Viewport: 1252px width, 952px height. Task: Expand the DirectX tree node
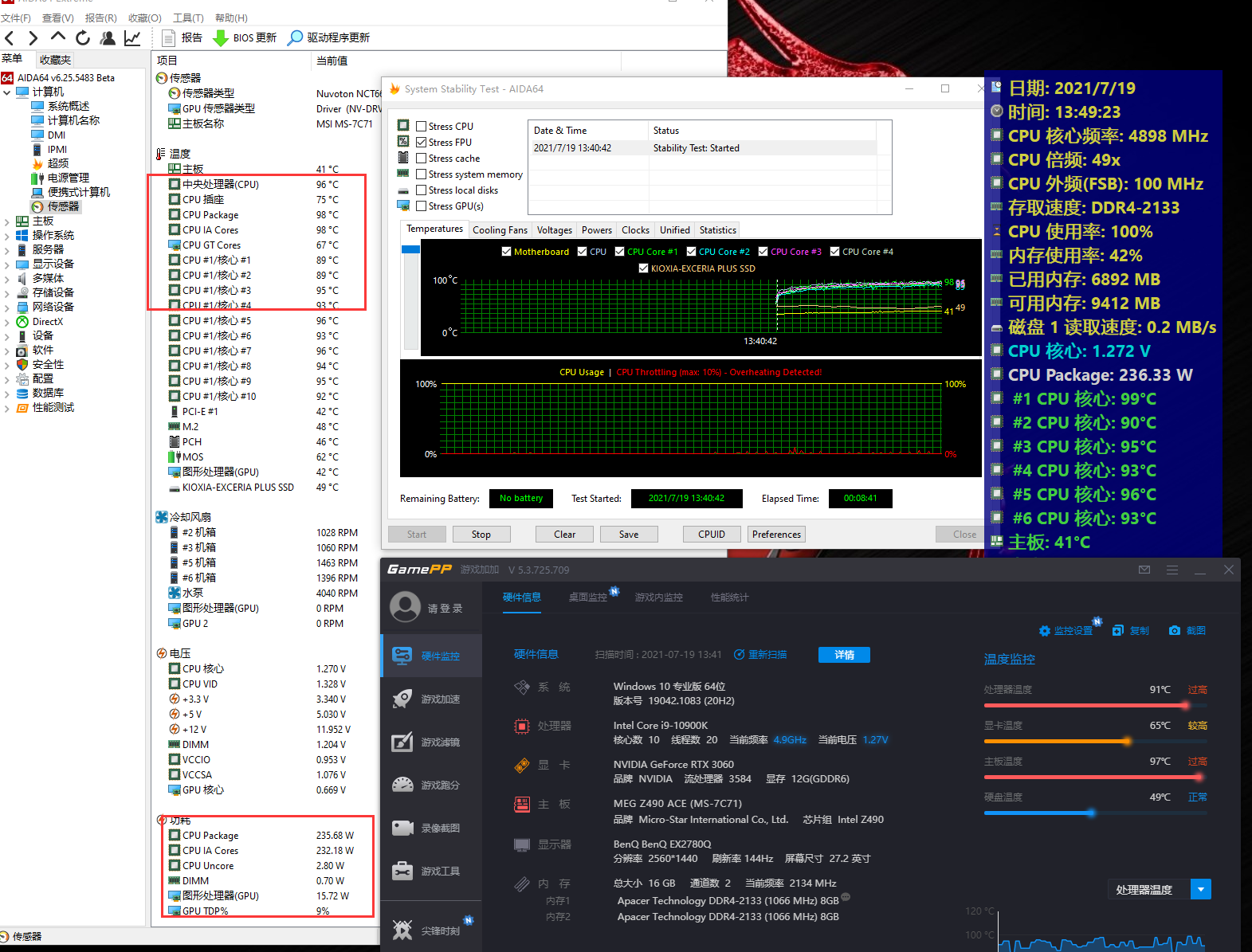pyautogui.click(x=7, y=322)
